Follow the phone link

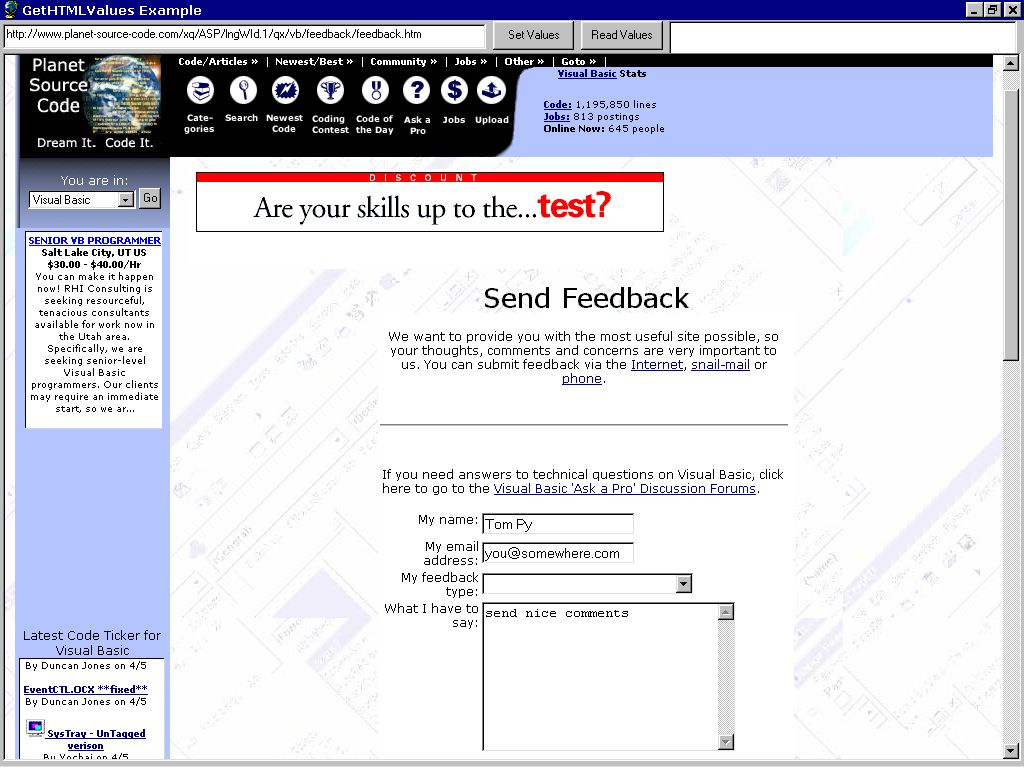coord(581,379)
